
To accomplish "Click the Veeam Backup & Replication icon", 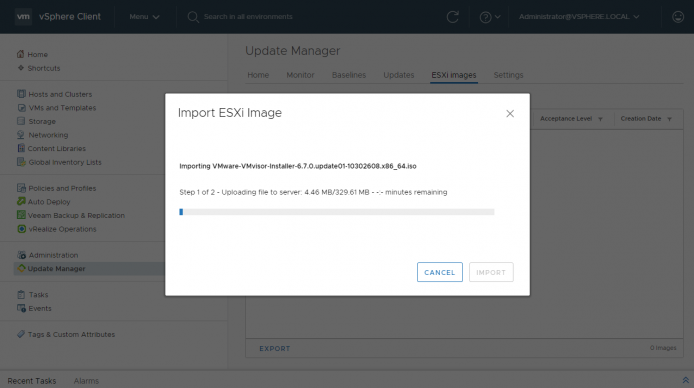I will coord(21,215).
